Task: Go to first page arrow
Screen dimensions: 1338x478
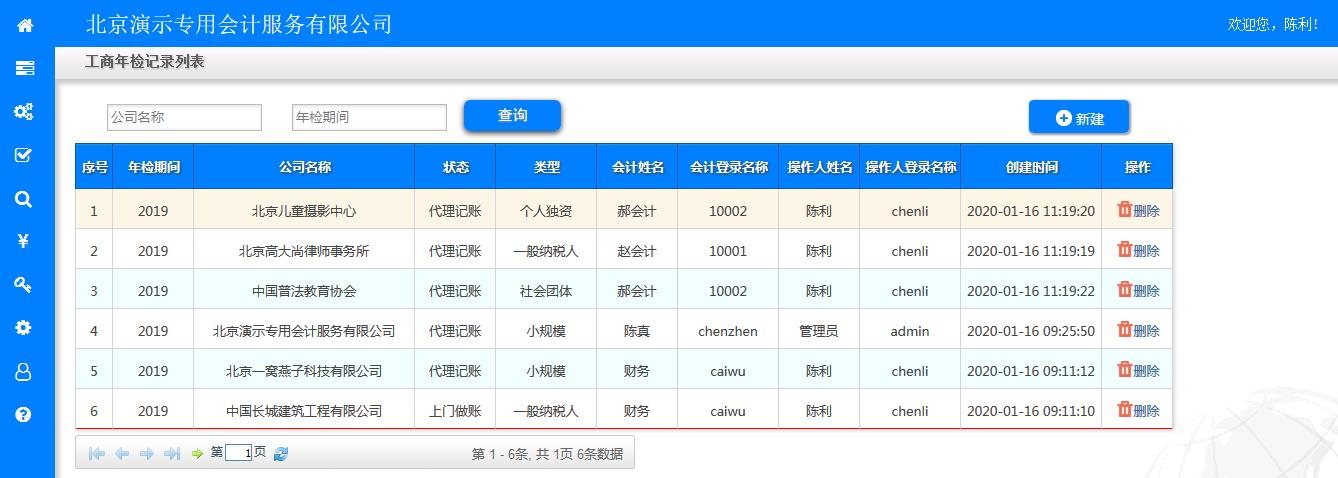Action: (97, 453)
